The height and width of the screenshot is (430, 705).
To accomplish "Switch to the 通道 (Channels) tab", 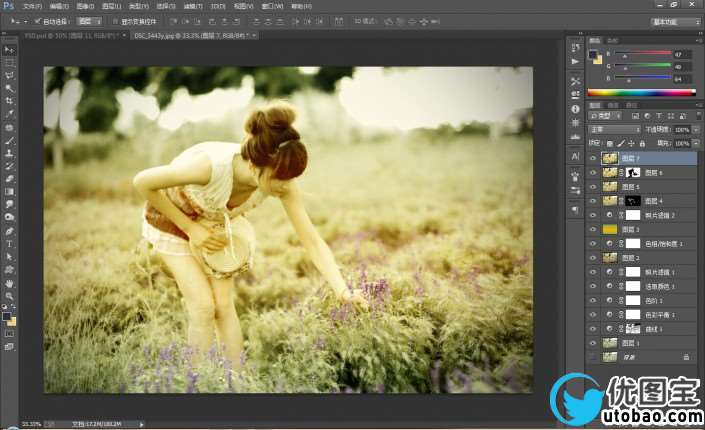I will coord(613,105).
